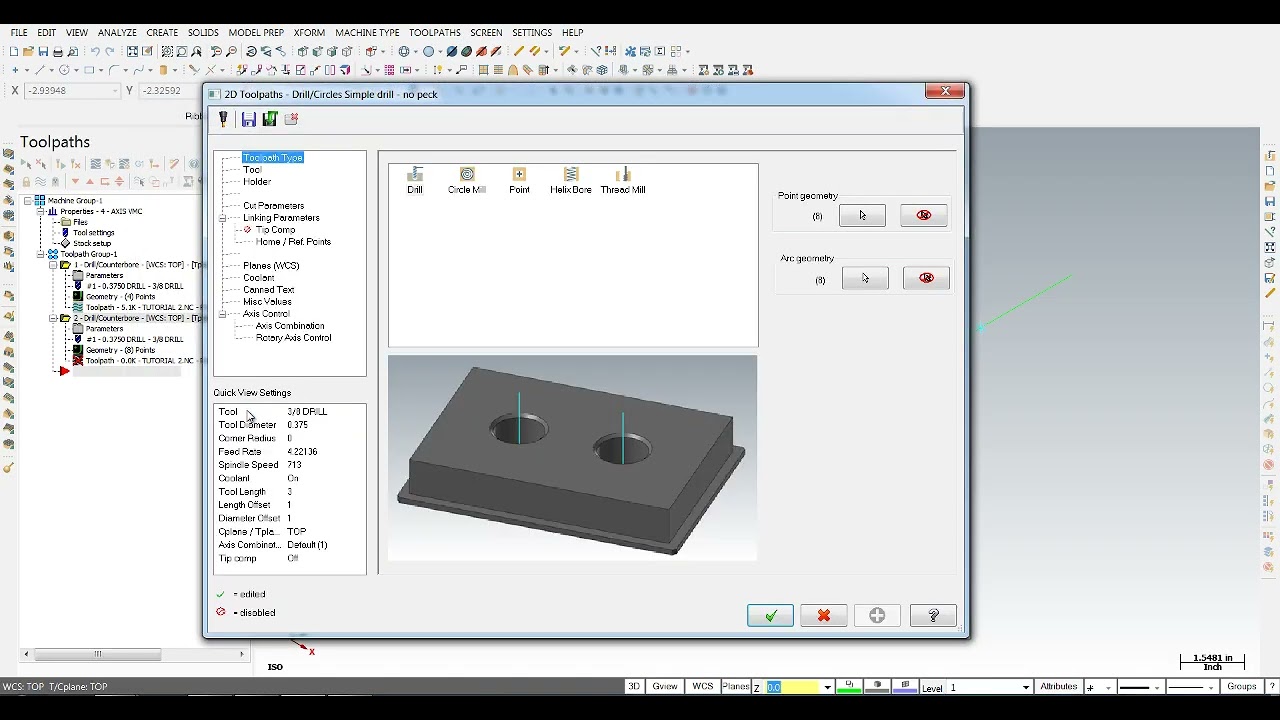Click Stock setup in Toolpaths manager
Viewport: 1280px width, 720px height.
coord(91,244)
